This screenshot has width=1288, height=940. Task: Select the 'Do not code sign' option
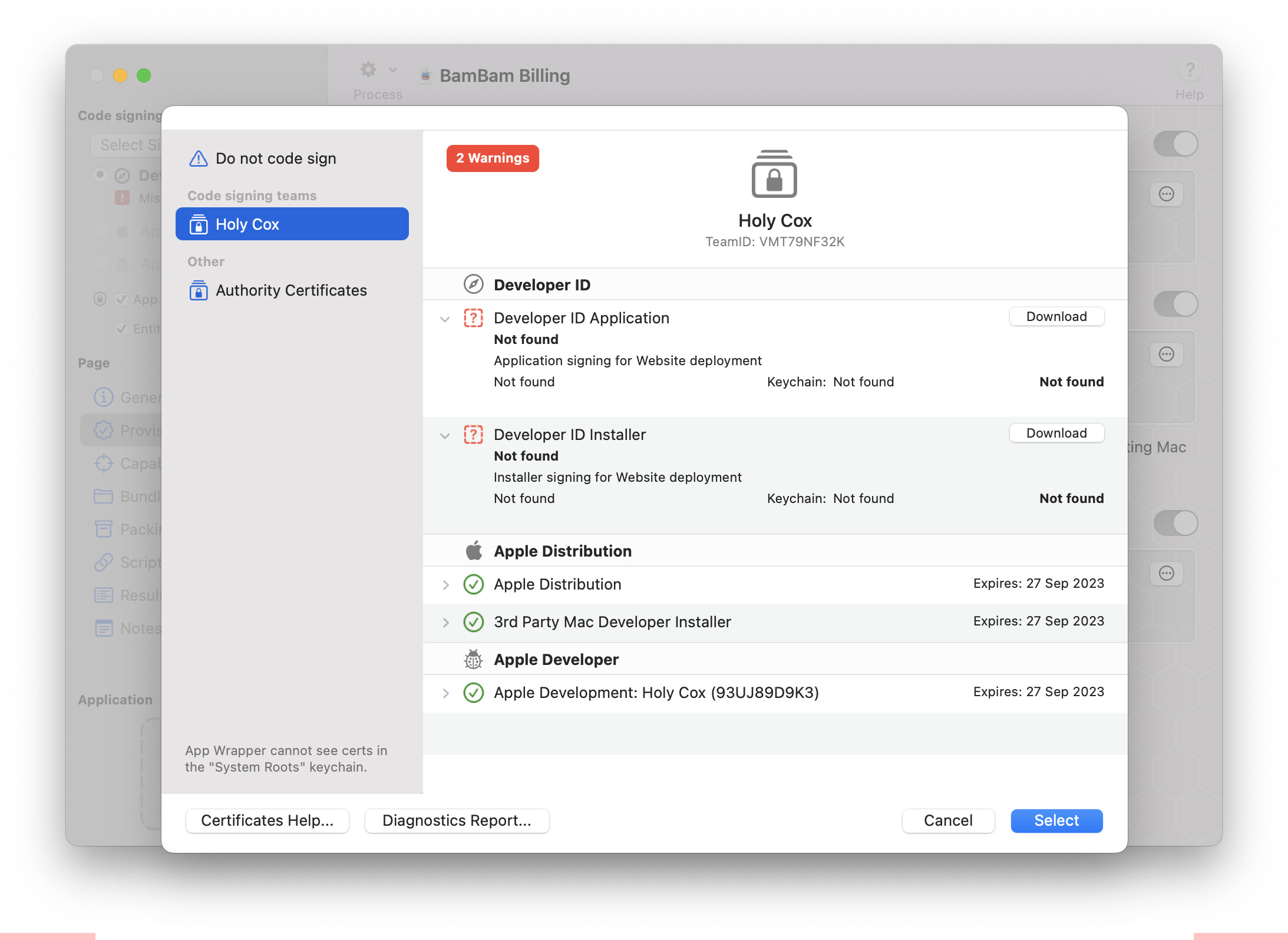tap(292, 158)
